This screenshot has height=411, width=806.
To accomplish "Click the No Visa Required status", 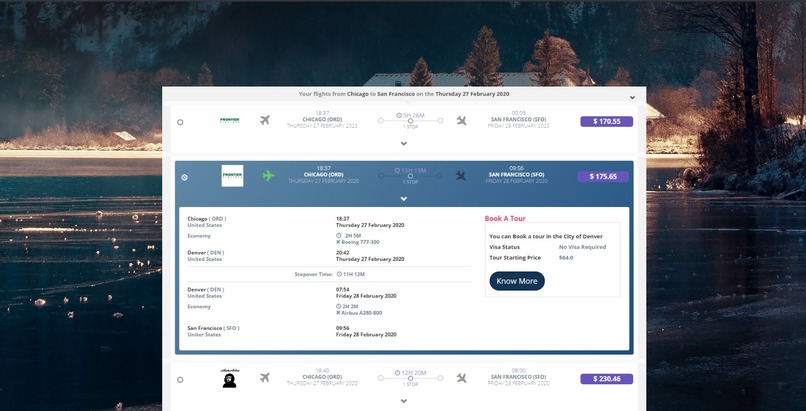I will (x=582, y=247).
